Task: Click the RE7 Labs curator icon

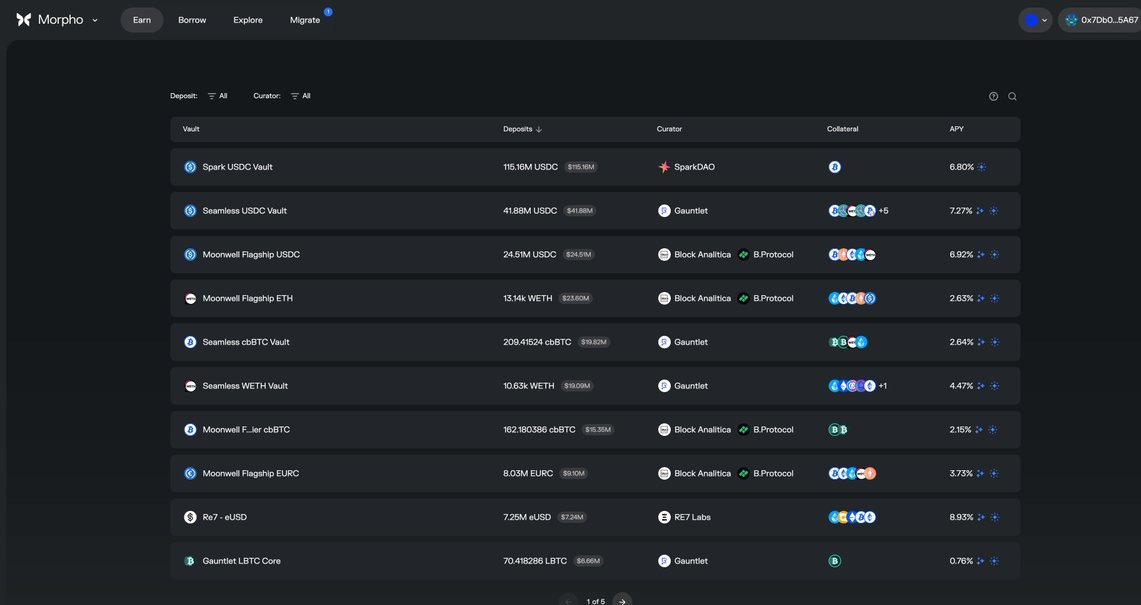Action: [664, 516]
